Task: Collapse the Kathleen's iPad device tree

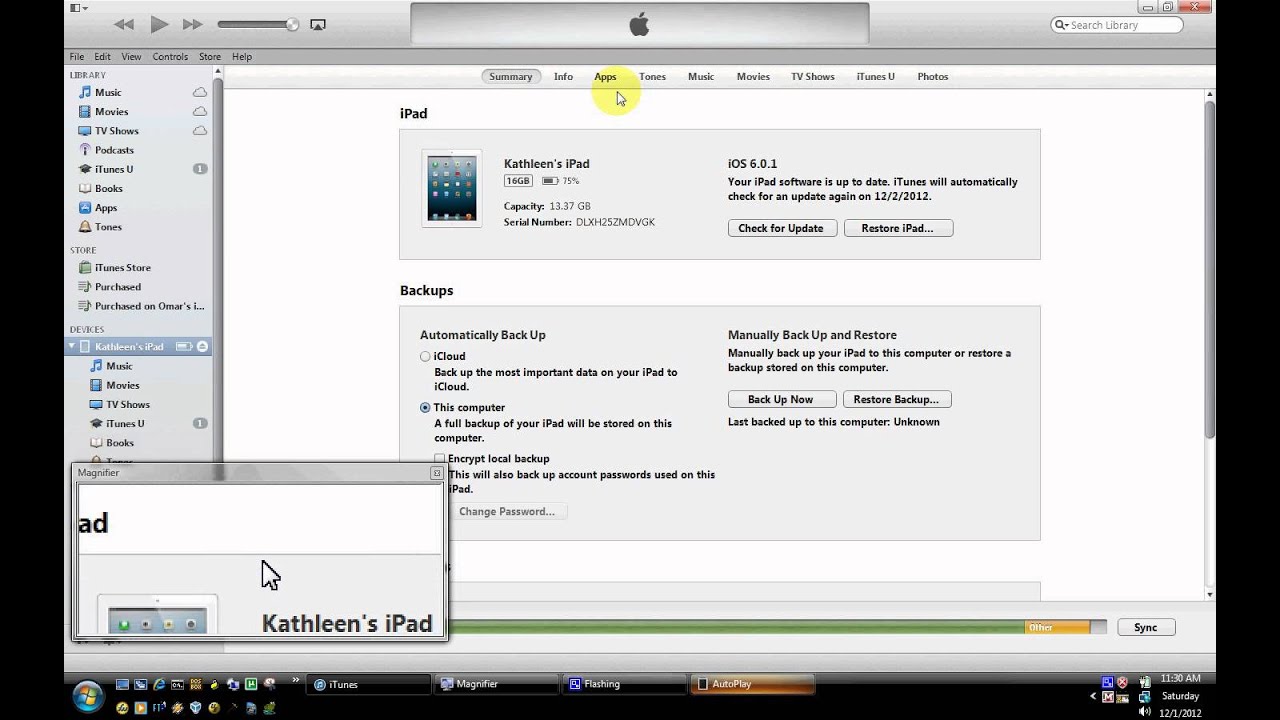Action: pyautogui.click(x=72, y=346)
